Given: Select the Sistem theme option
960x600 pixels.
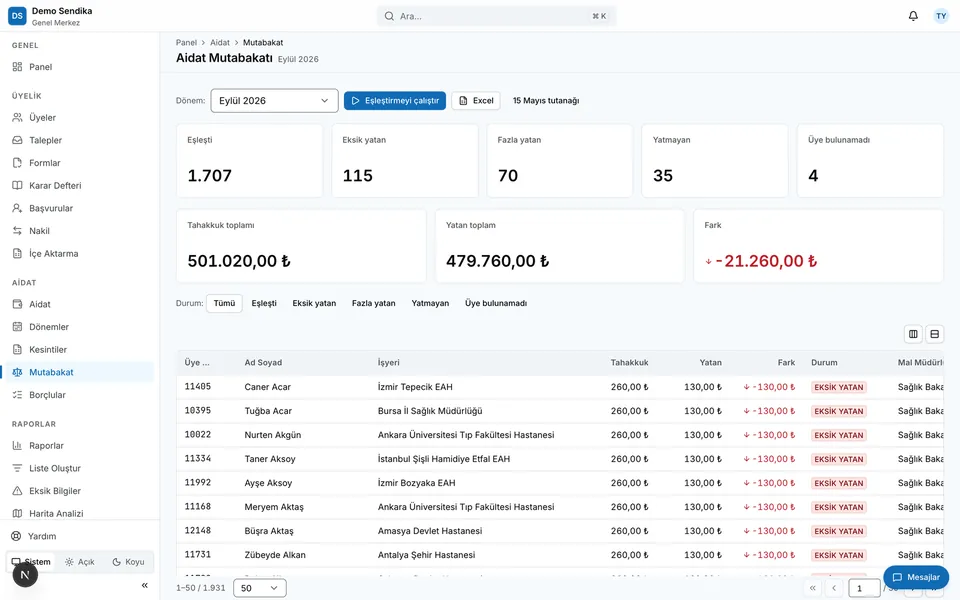Looking at the screenshot, I should 32,562.
